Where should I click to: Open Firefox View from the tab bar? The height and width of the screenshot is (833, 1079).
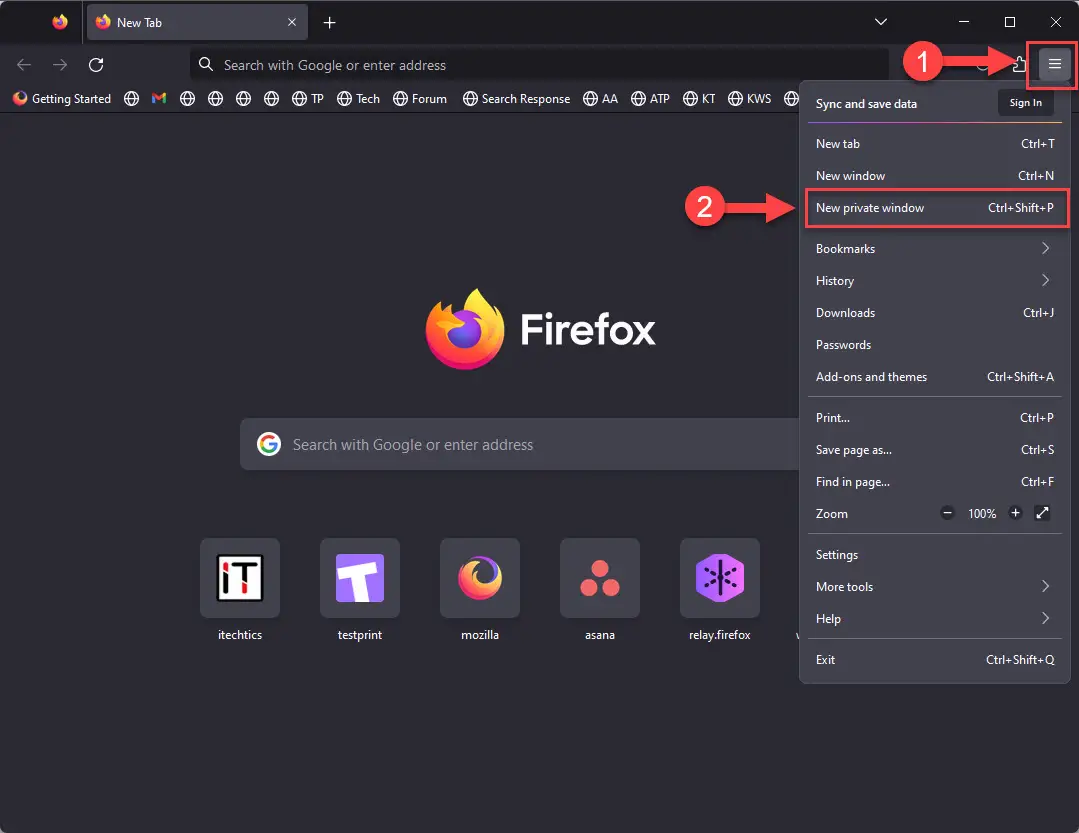coord(60,22)
